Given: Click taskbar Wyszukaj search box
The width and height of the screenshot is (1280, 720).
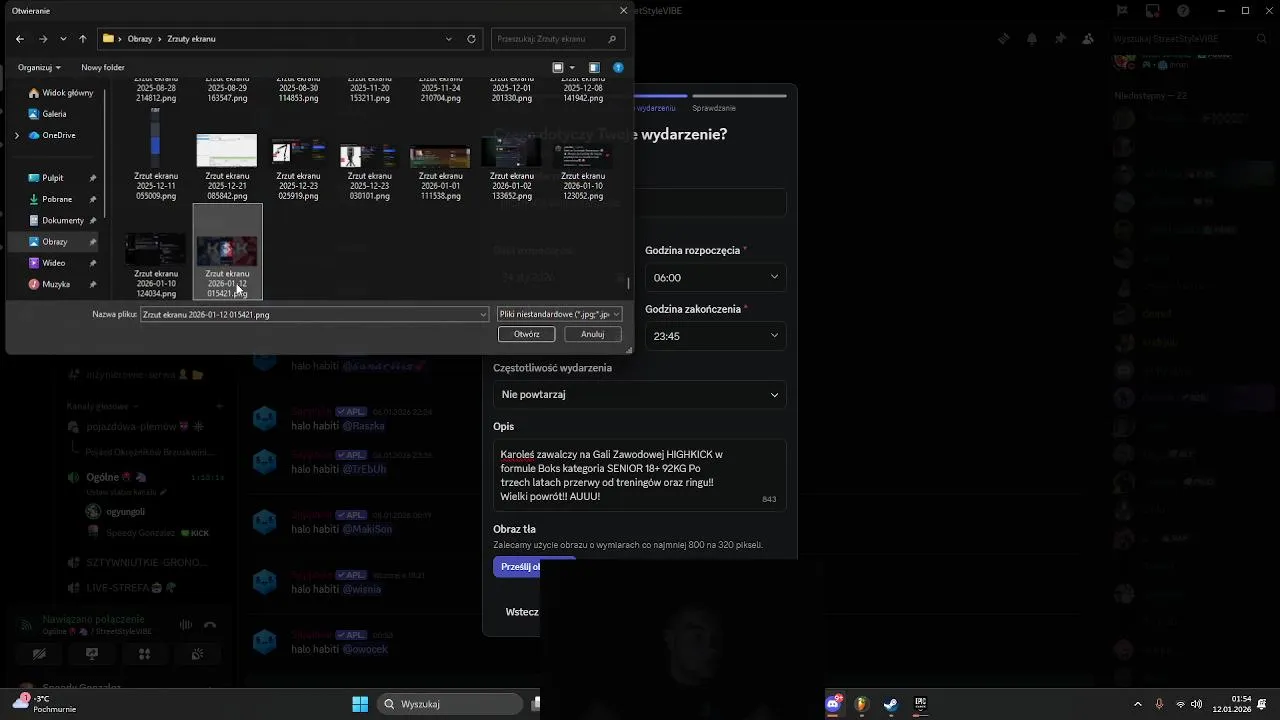Looking at the screenshot, I should pos(451,704).
